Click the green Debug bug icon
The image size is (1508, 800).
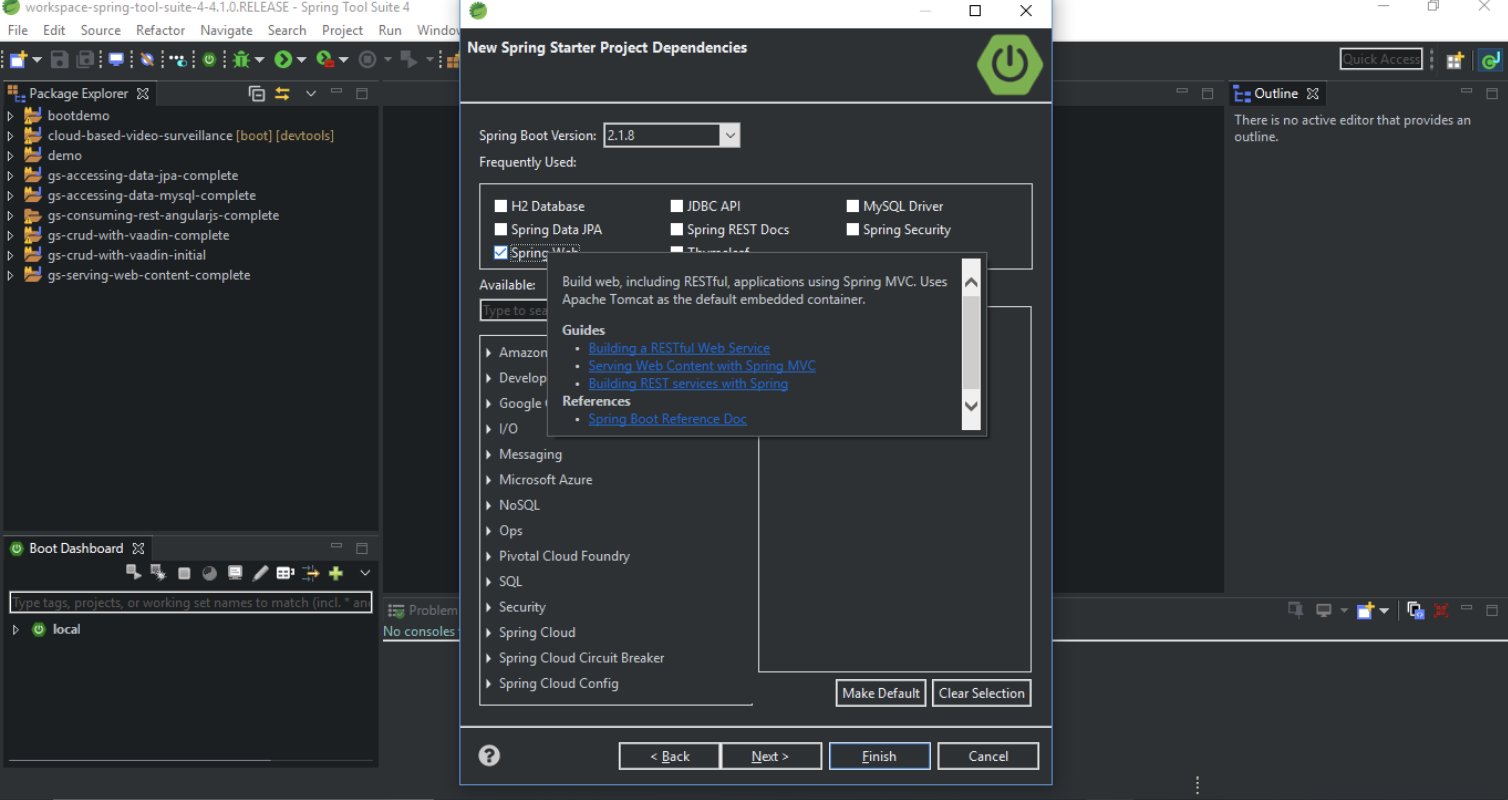[241, 60]
